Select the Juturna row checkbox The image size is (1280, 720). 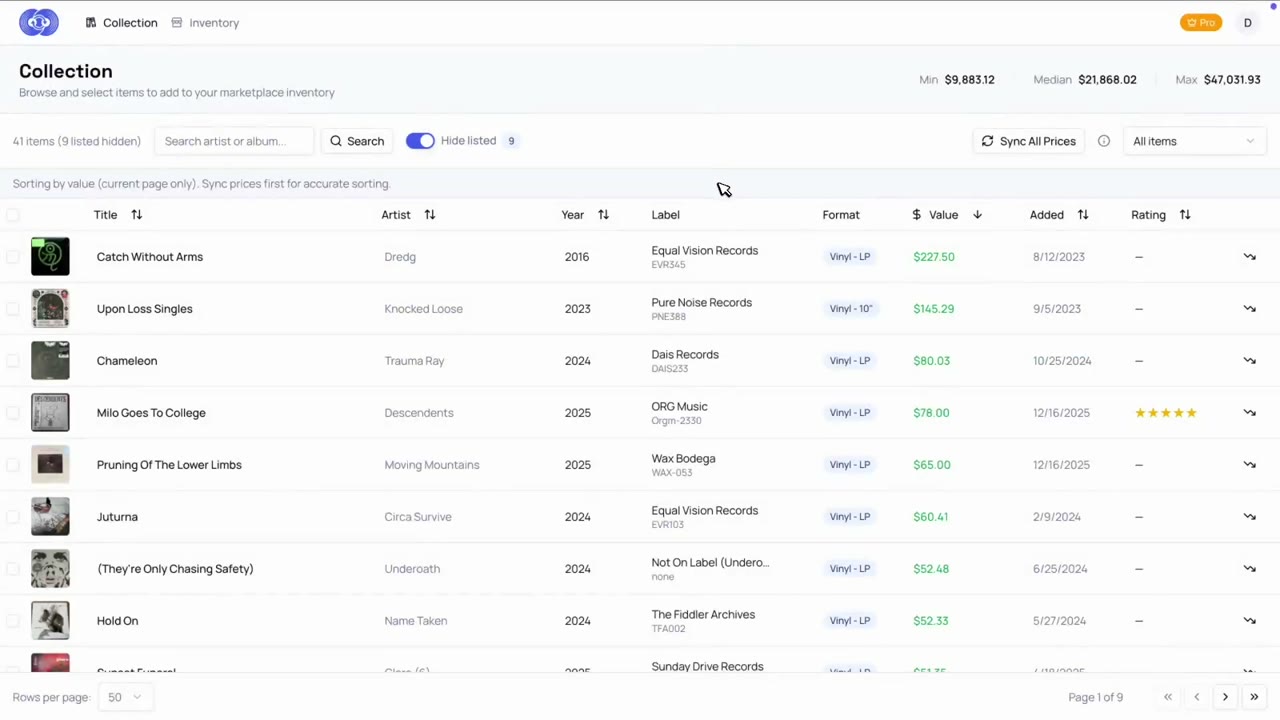12,517
